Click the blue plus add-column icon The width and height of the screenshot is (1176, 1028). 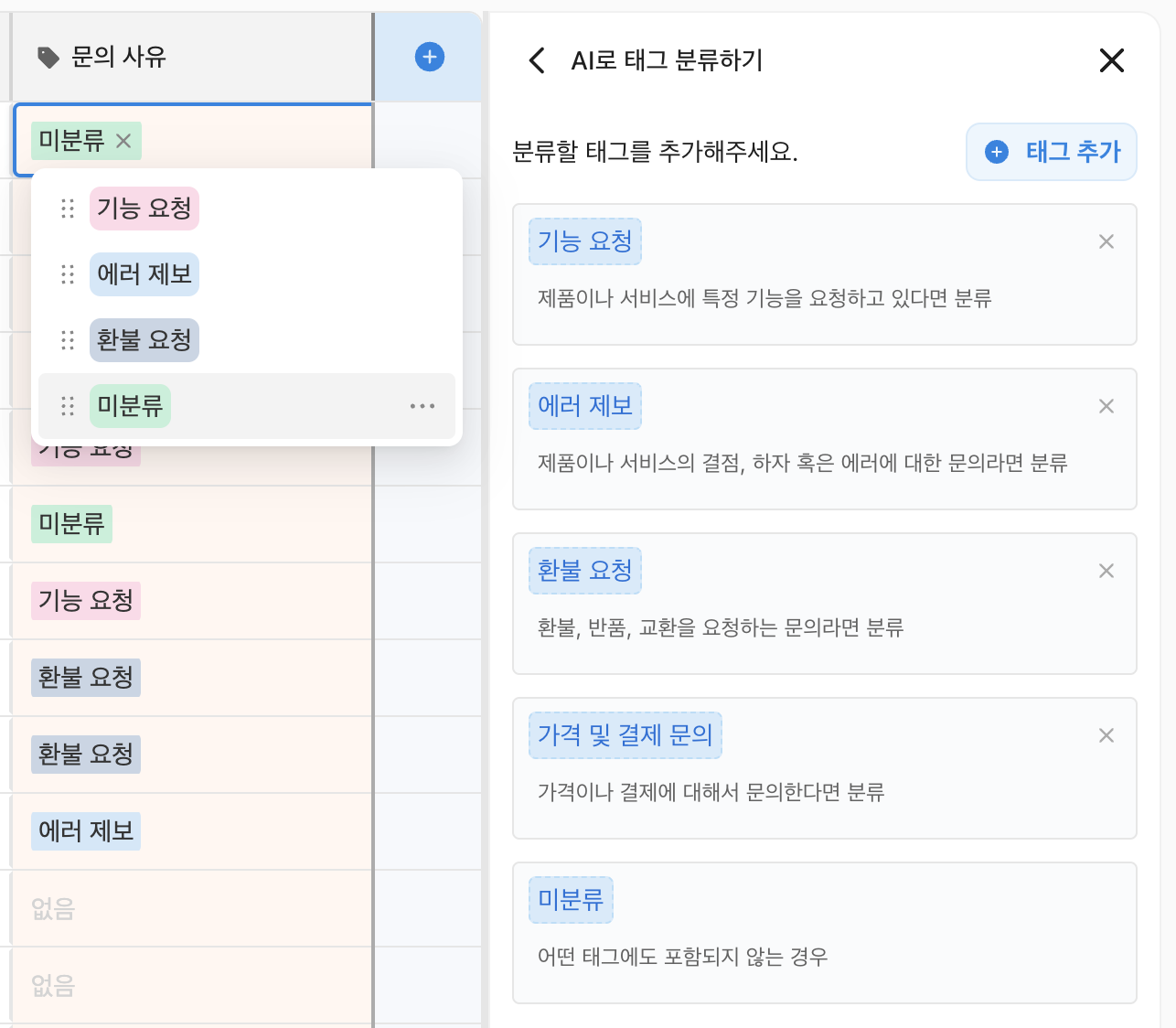click(430, 57)
